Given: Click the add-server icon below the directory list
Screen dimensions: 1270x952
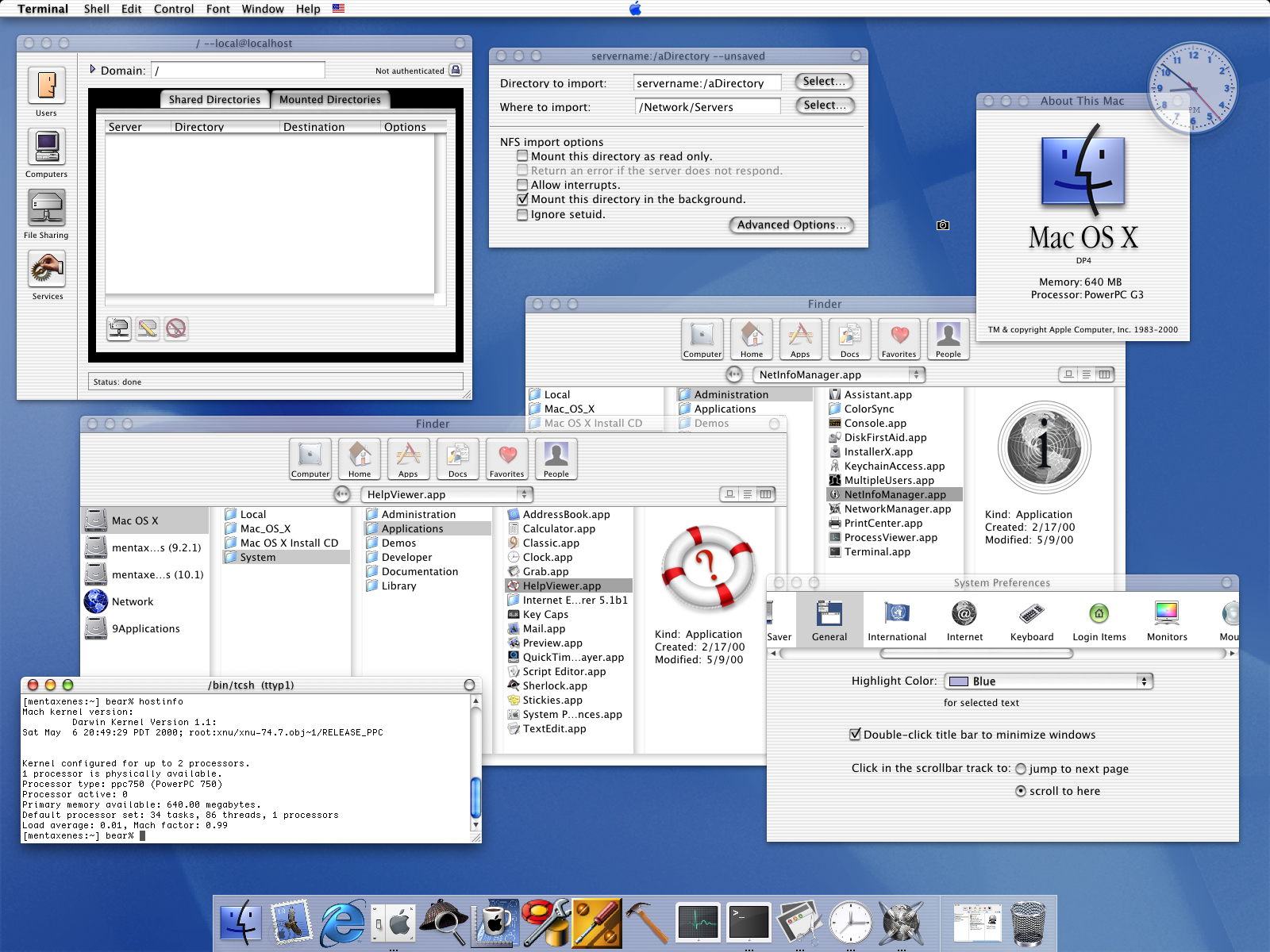Looking at the screenshot, I should (118, 328).
